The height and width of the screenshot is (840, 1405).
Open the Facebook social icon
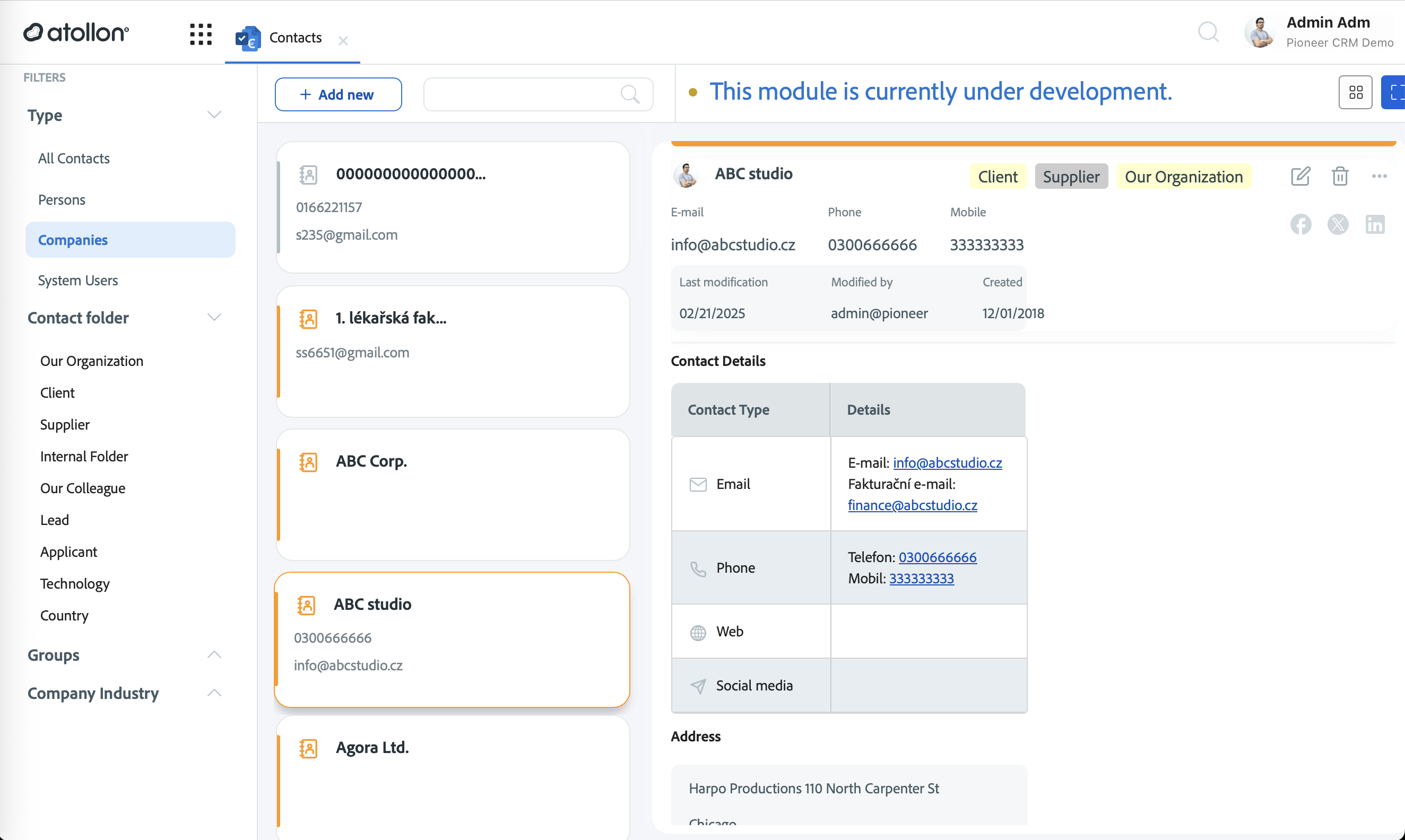1300,224
